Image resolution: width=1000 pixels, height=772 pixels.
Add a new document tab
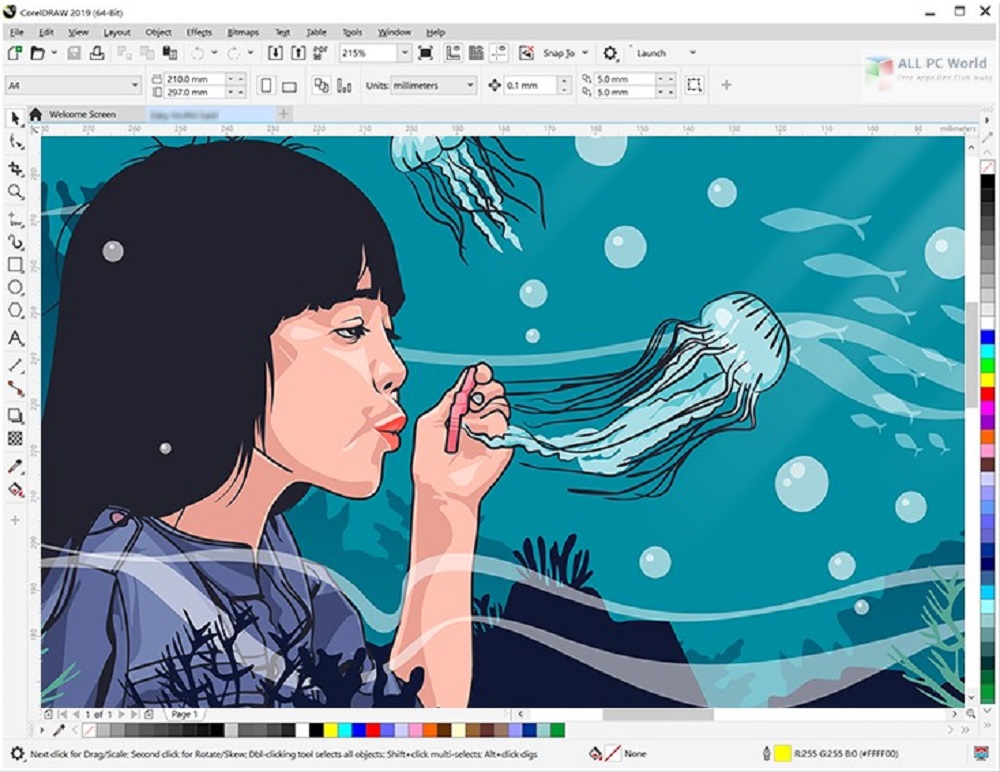pos(284,114)
